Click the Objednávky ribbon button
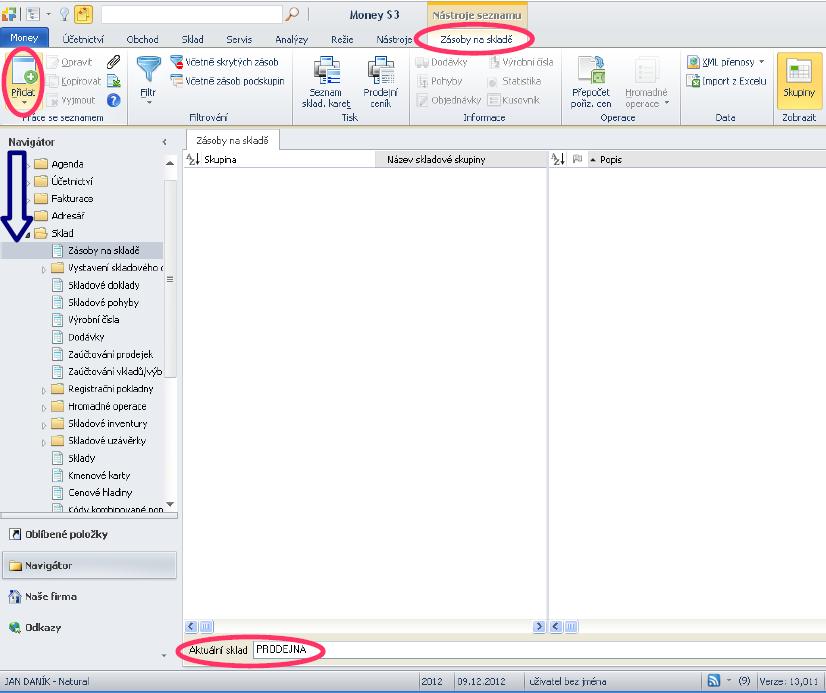Screen dimensions: 826x693 coord(448,100)
